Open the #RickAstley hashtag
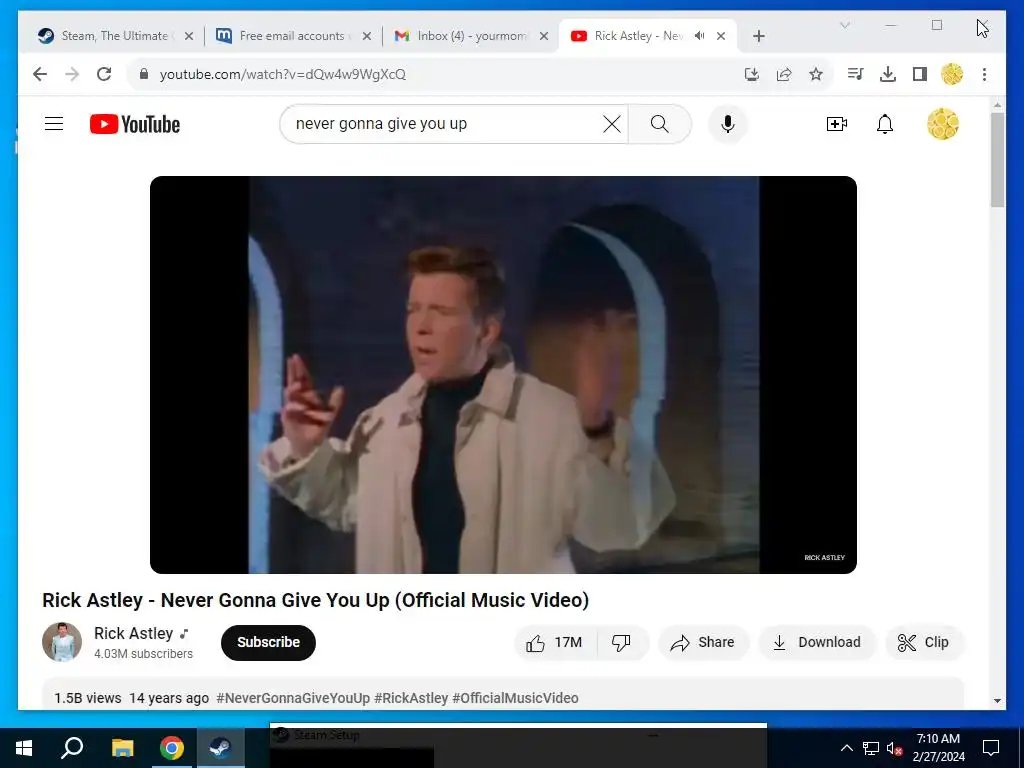The image size is (1024, 768). coord(411,698)
